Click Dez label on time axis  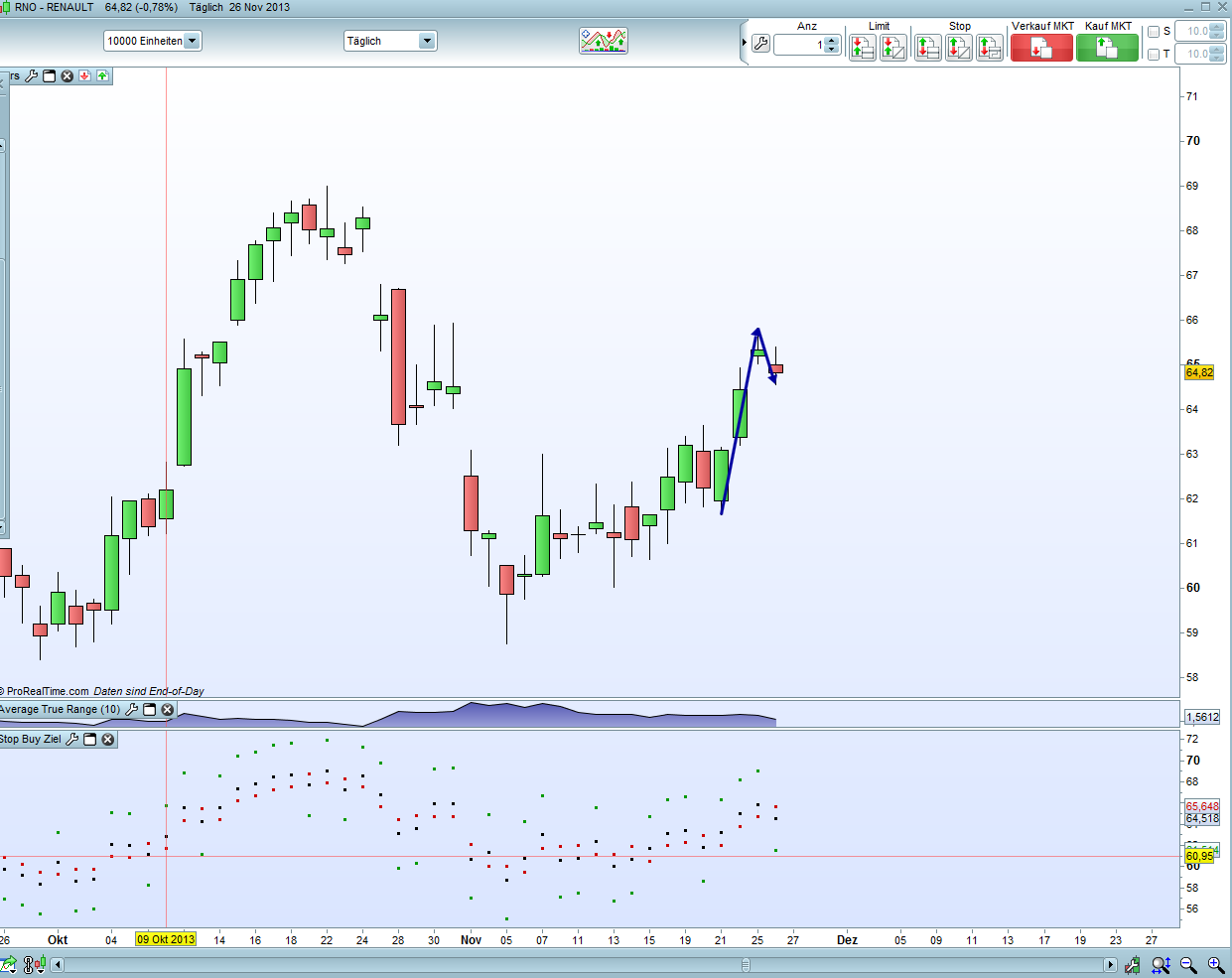[x=847, y=940]
